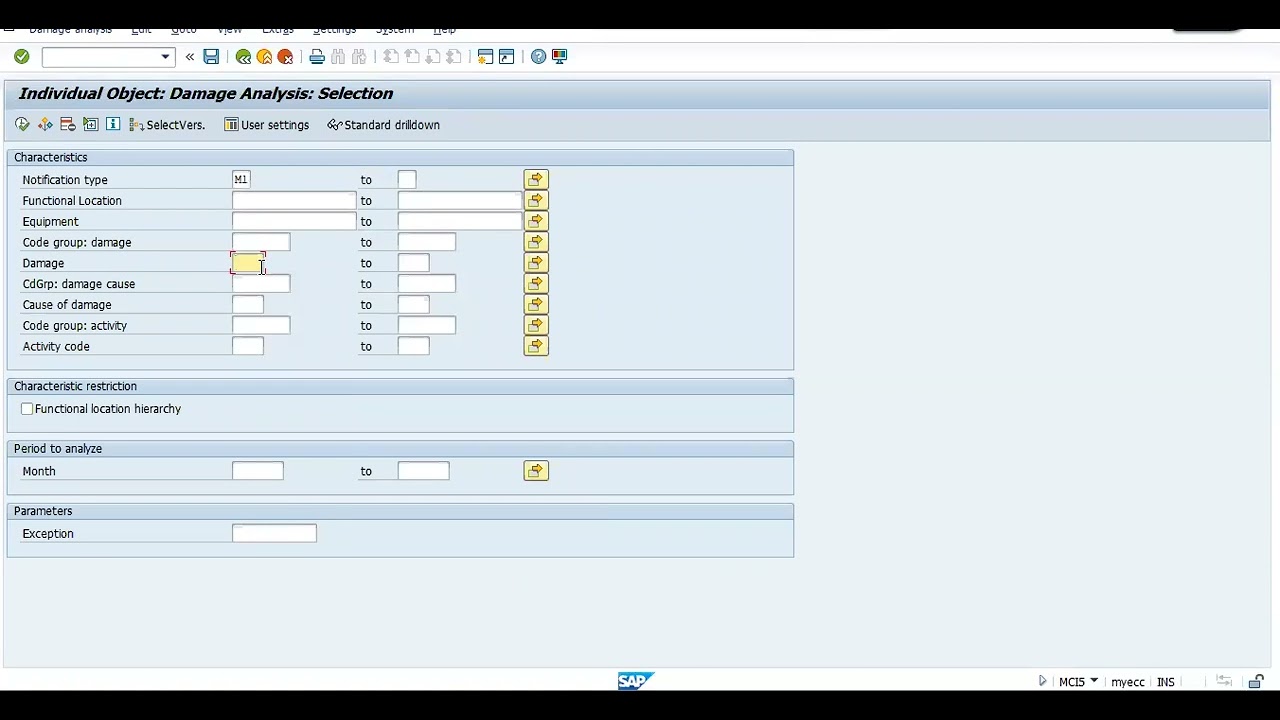
Task: Click the INS insert mode indicator
Action: tap(1165, 682)
